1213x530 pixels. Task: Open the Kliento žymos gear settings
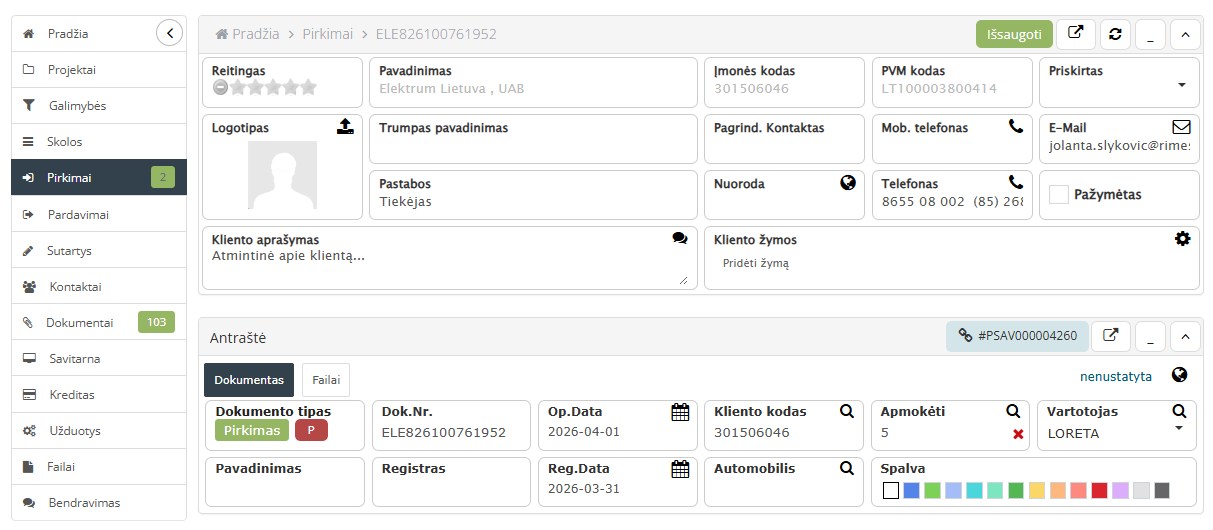click(x=1182, y=239)
